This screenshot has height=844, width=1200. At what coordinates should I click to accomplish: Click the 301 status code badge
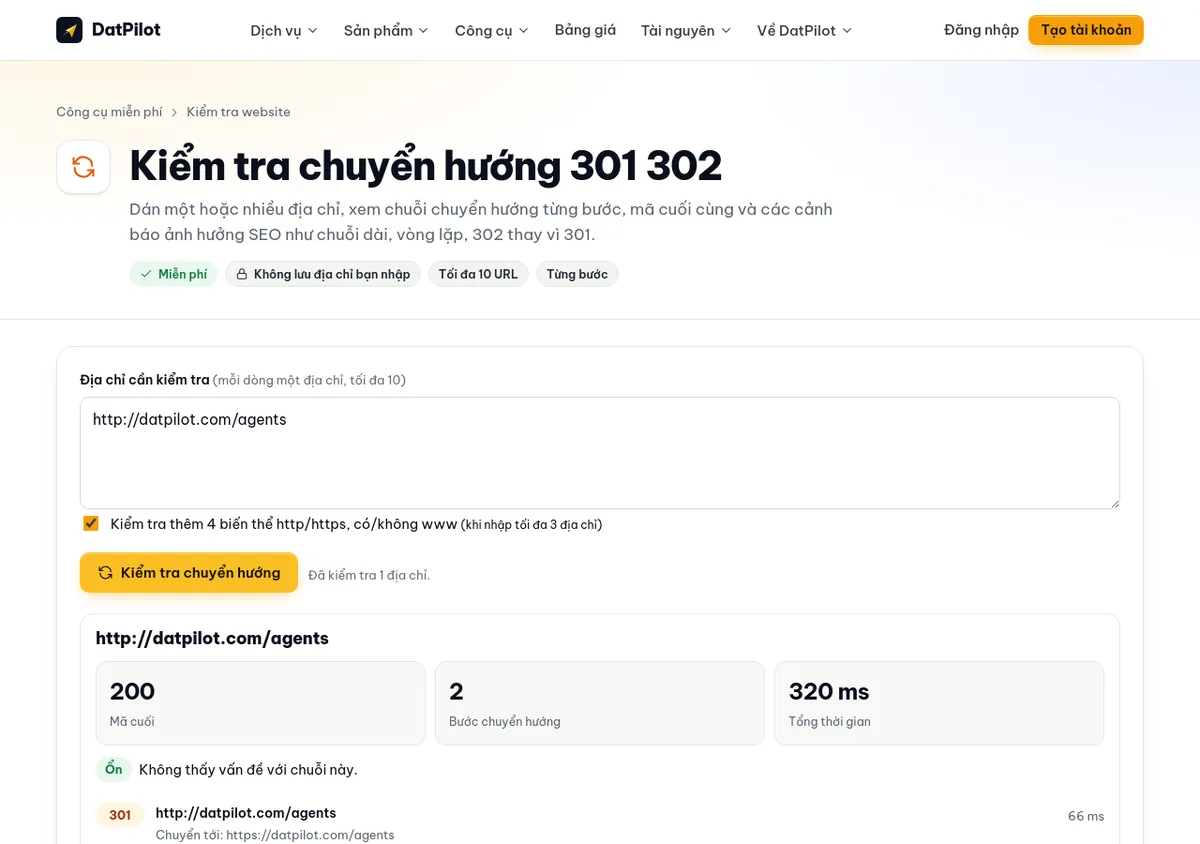point(120,815)
